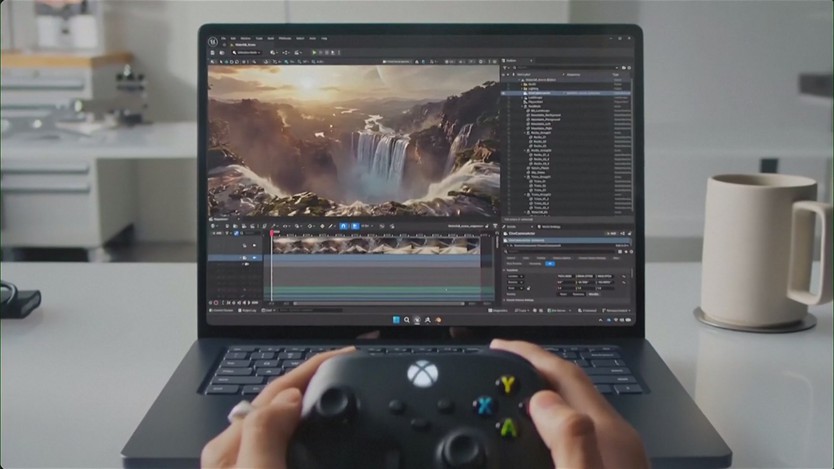Save the level with the toolbar Save icon
The image size is (834, 469).
coord(213,53)
